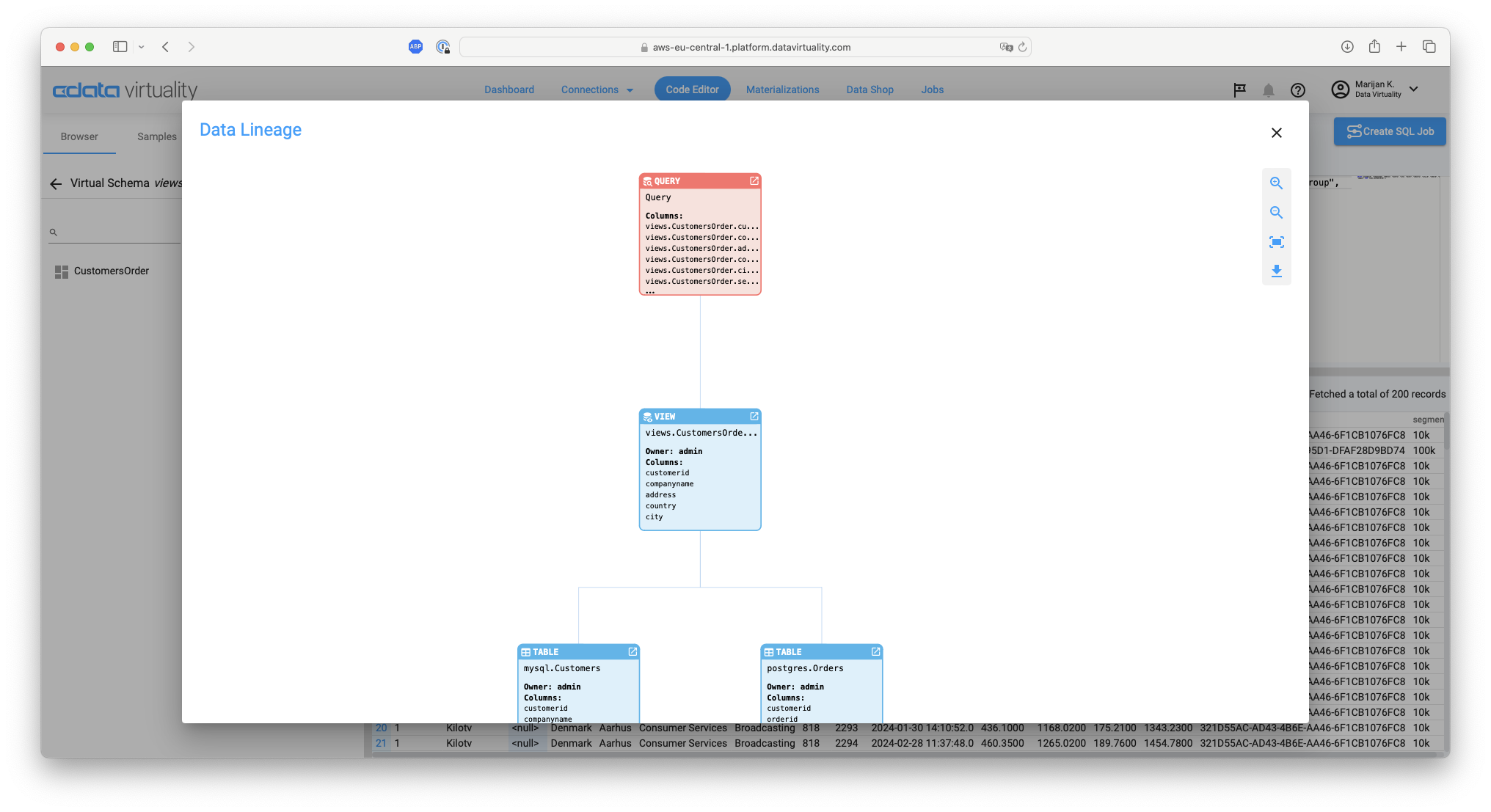Download the lineage diagram
The height and width of the screenshot is (812, 1491).
[1277, 271]
